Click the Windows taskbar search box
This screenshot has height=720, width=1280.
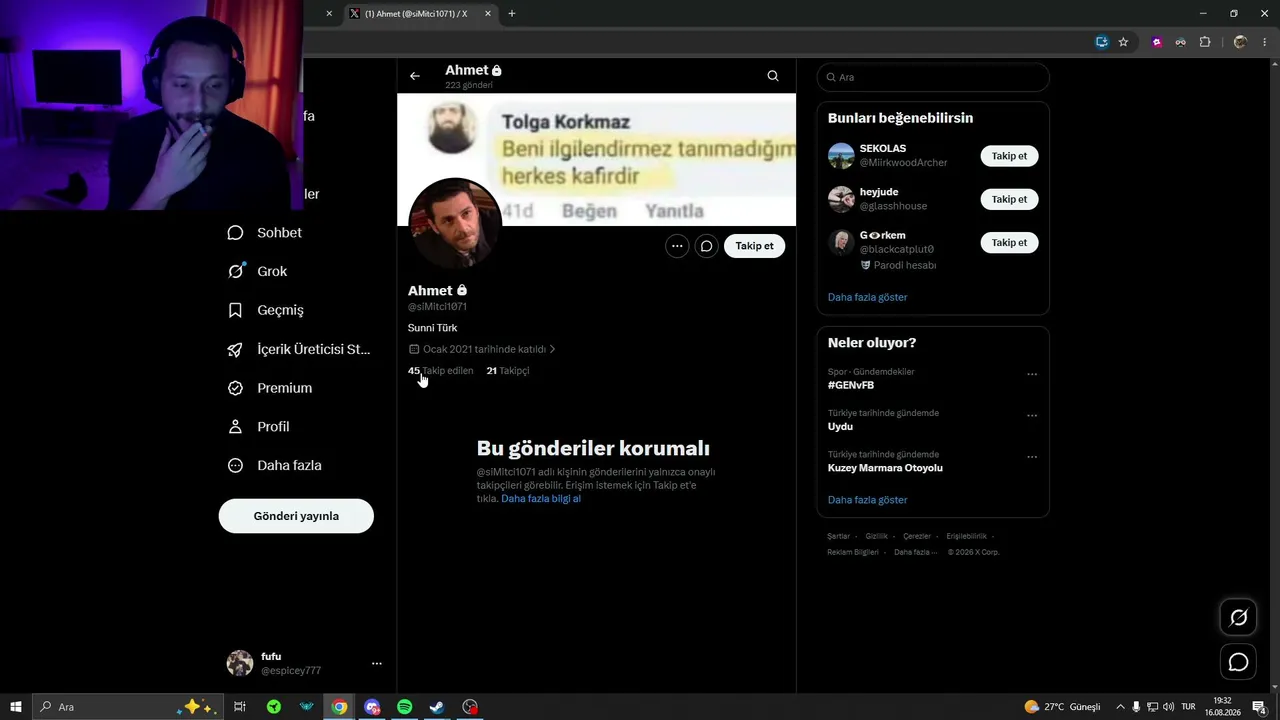[128, 707]
